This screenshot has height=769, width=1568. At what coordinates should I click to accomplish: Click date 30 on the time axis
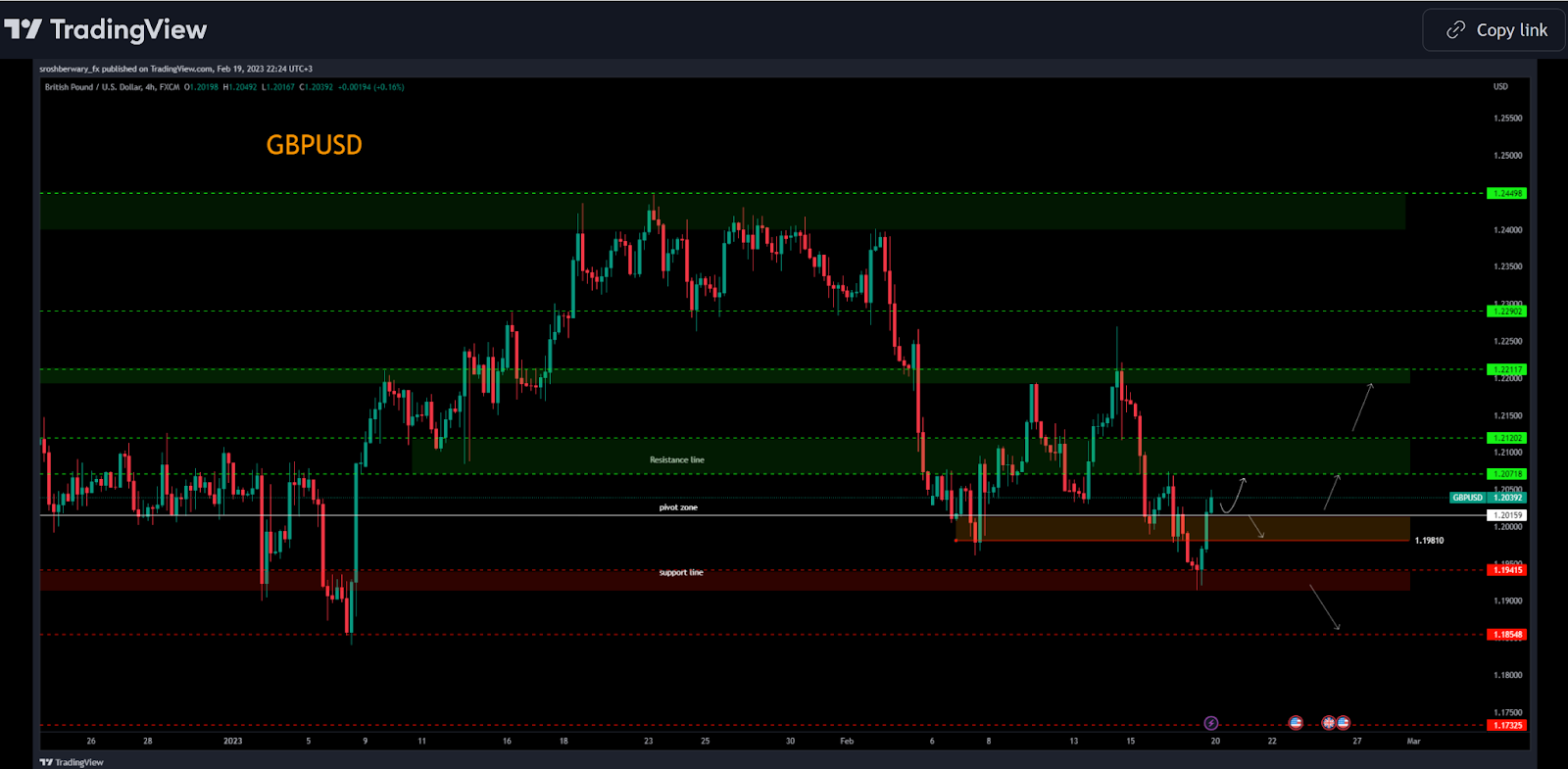[790, 742]
